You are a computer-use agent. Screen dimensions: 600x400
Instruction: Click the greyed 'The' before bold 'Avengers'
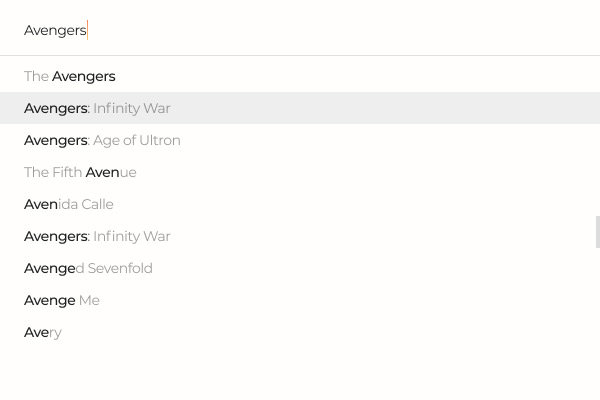coord(36,76)
